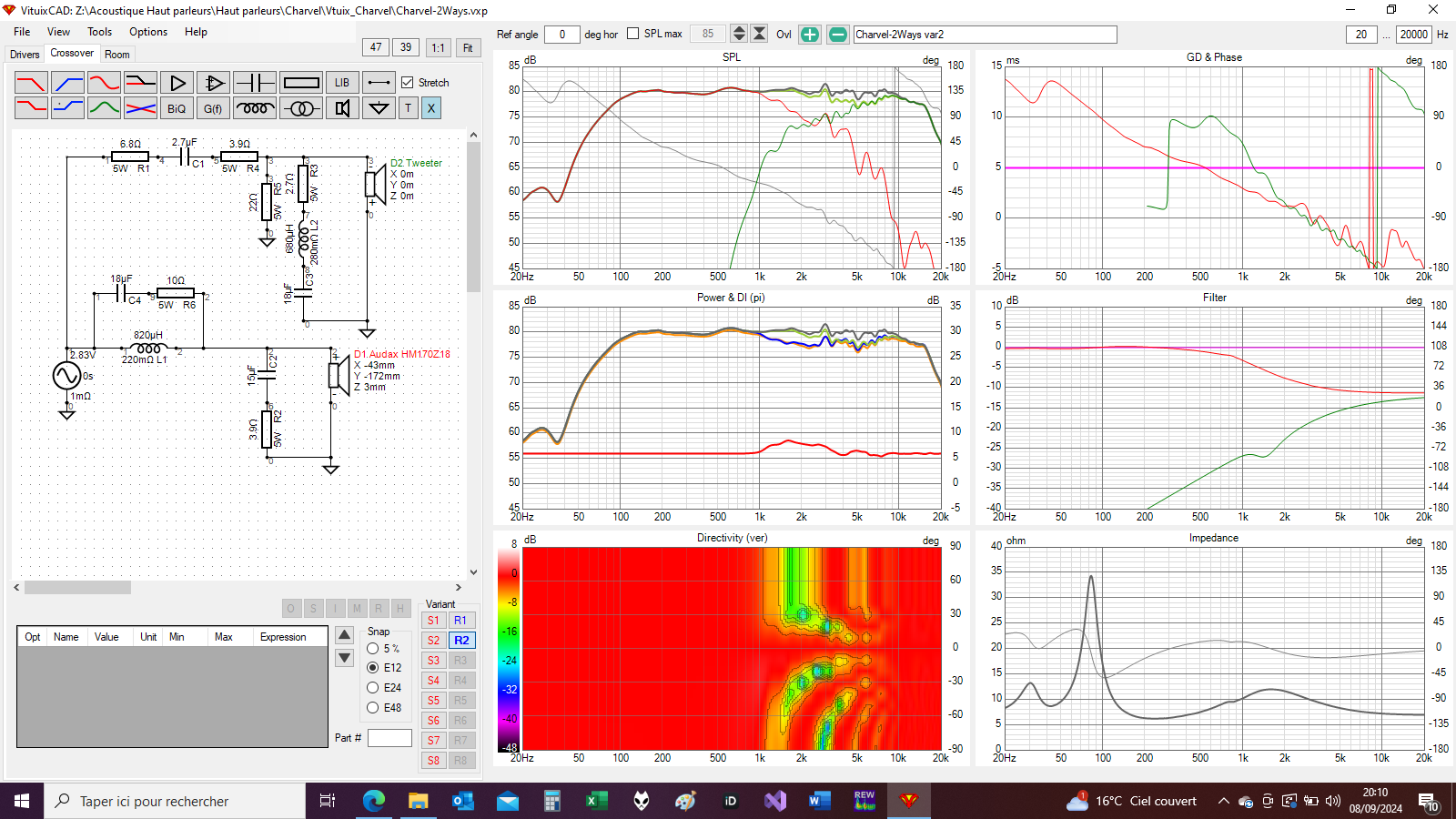Viewport: 1456px width, 819px height.
Task: Add an operational amplifier component
Action: point(213,83)
